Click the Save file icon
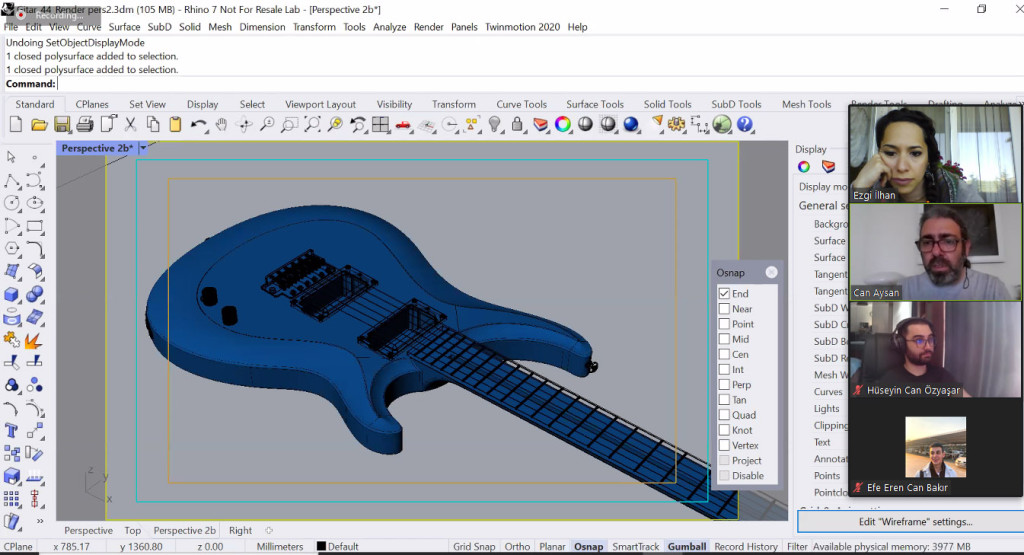This screenshot has height=555, width=1024. tap(62, 125)
